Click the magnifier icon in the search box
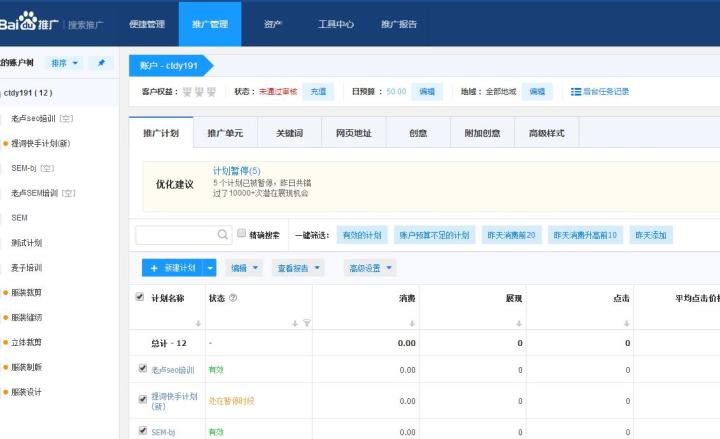Viewport: 720px width, 439px height. [223, 235]
